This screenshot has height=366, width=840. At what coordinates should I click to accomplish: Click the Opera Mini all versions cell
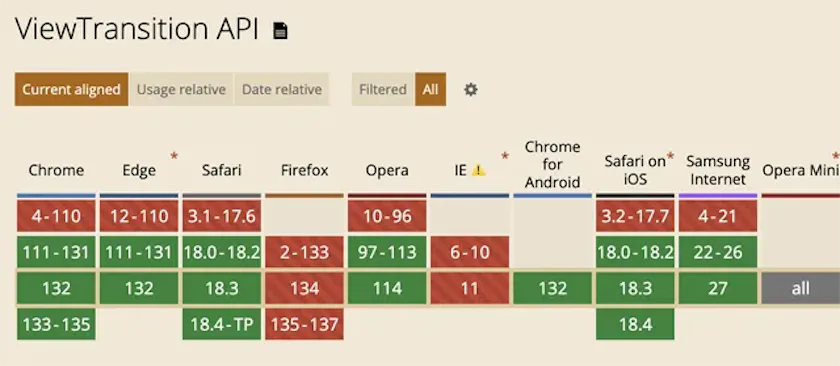[x=800, y=288]
